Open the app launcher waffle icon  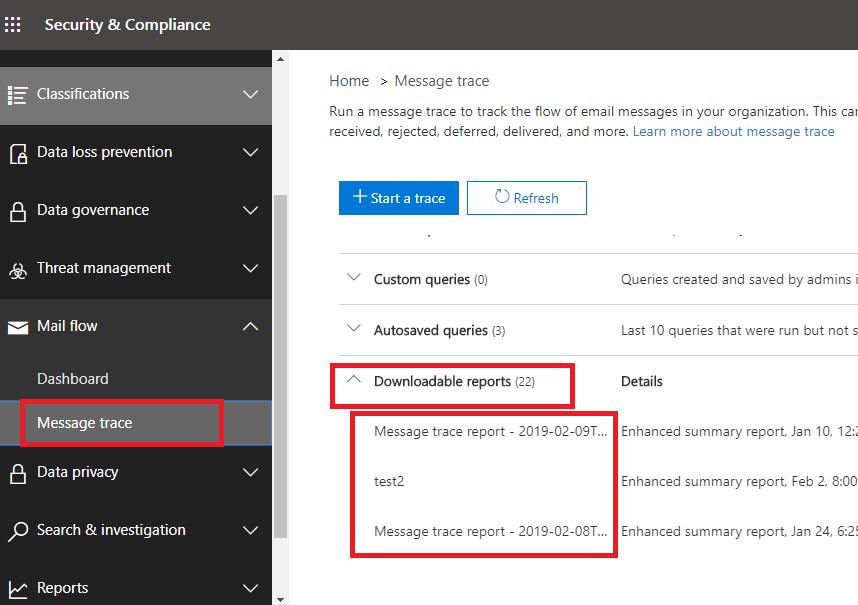[13, 25]
